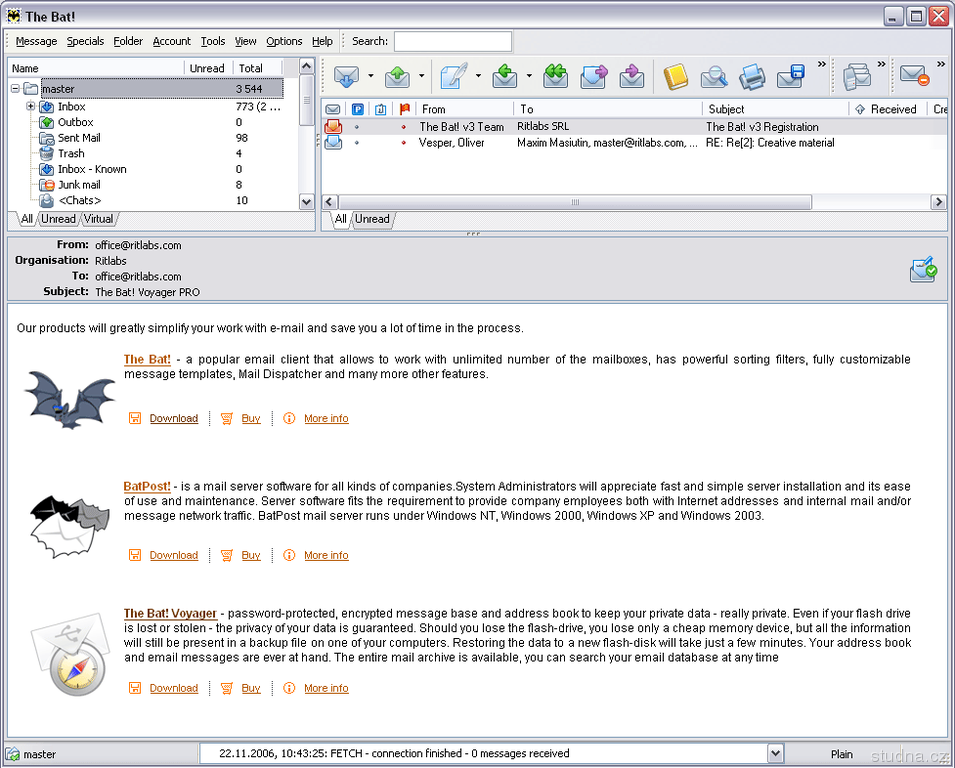
Task: Click the Save message floppy disk icon
Action: click(791, 77)
